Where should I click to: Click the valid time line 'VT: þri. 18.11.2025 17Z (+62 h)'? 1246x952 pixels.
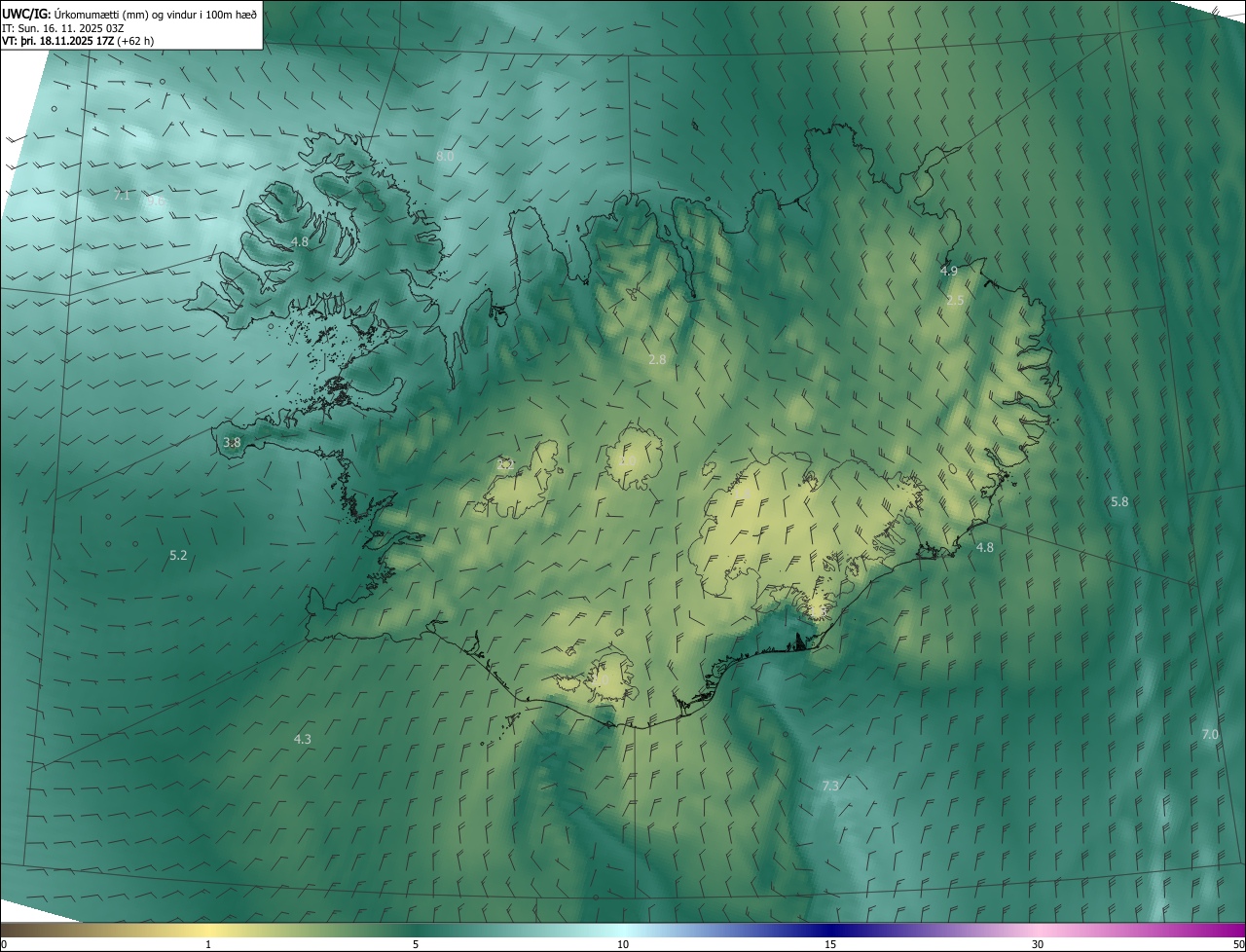click(78, 41)
